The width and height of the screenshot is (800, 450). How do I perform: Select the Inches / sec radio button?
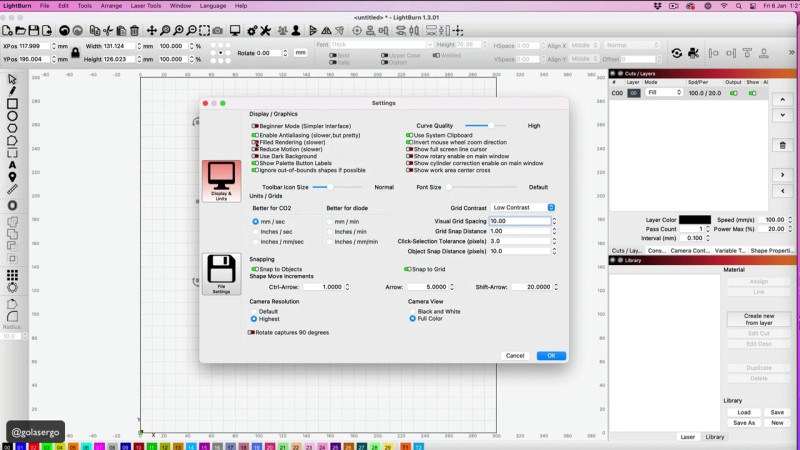[255, 231]
